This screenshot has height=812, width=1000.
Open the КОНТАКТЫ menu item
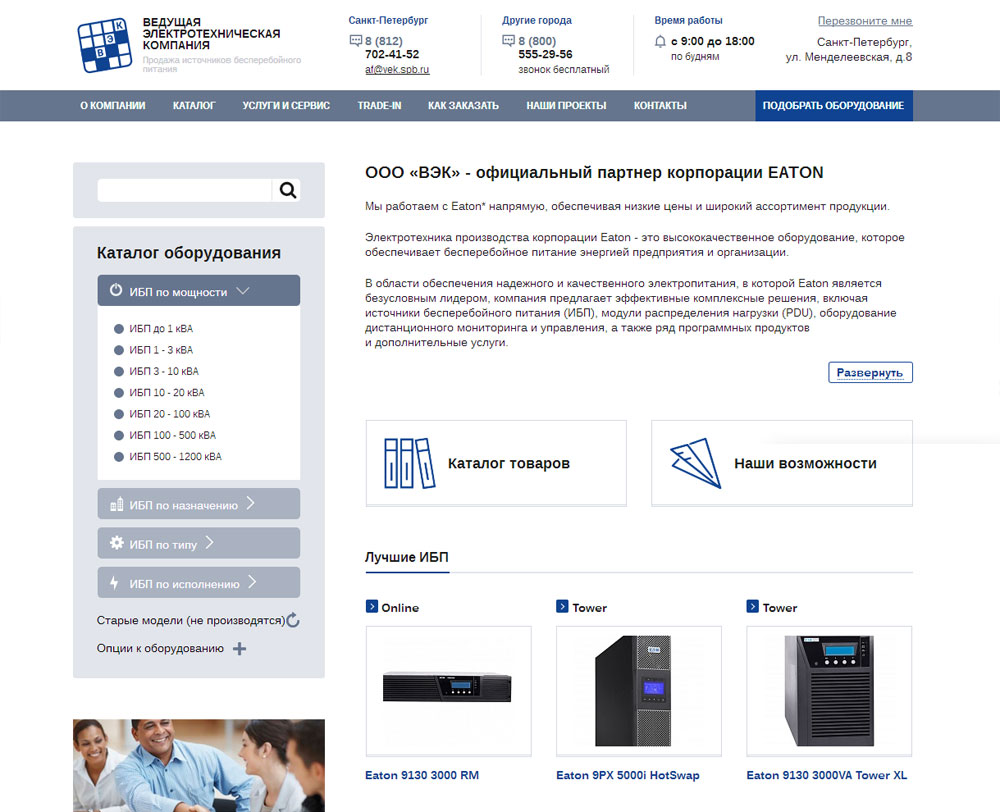tap(660, 106)
